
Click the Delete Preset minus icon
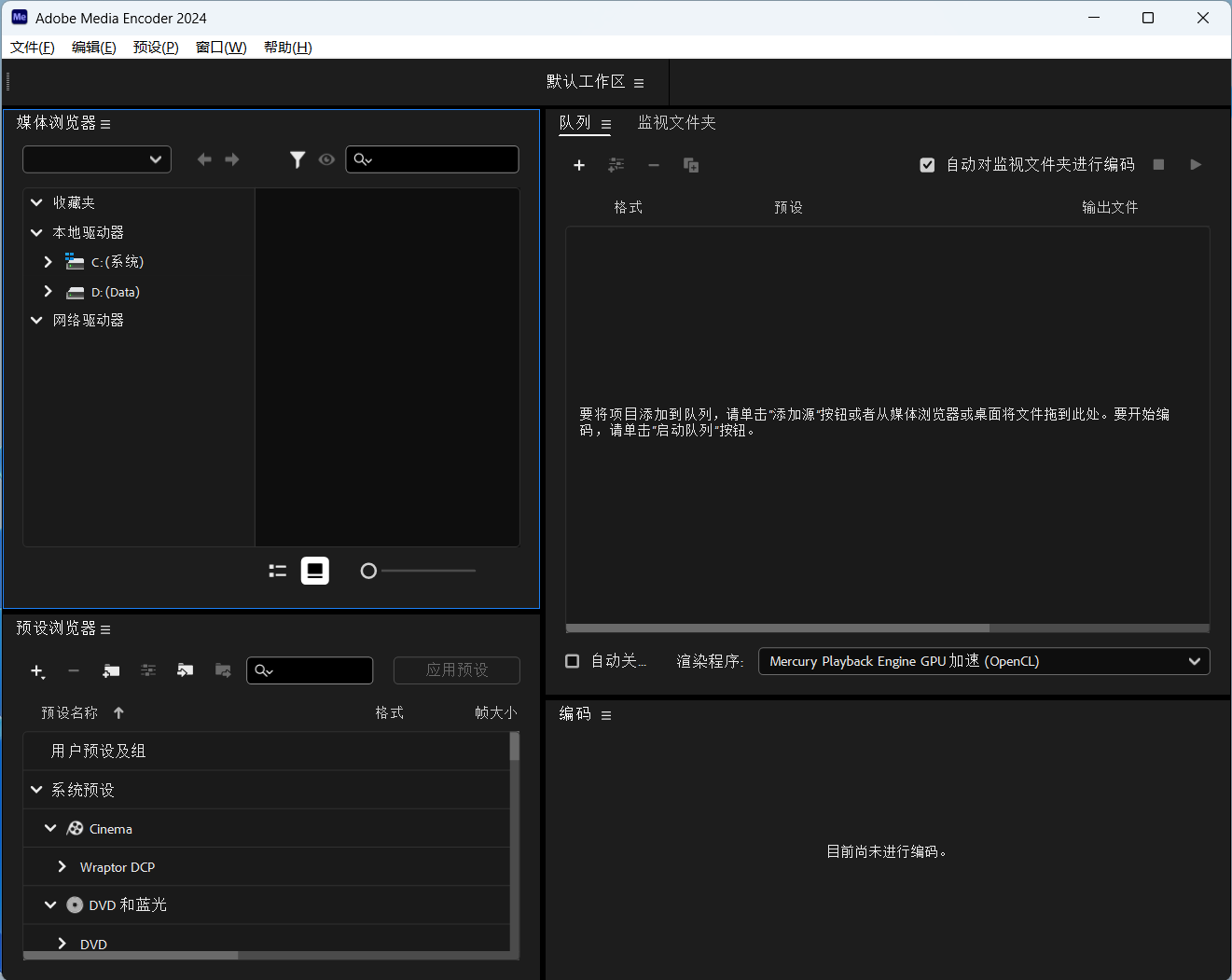pos(74,670)
